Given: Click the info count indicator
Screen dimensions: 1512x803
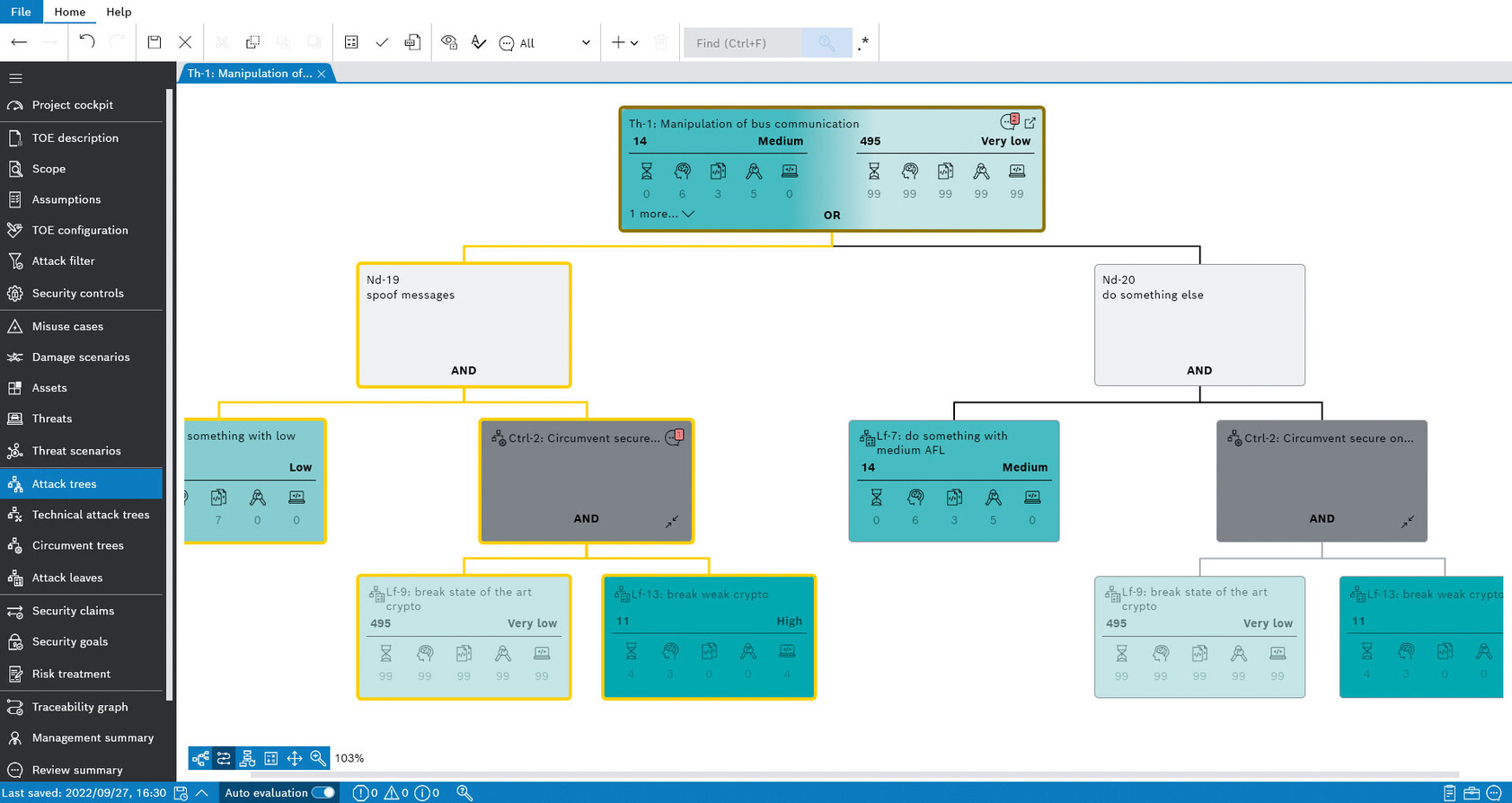Looking at the screenshot, I should (x=427, y=793).
